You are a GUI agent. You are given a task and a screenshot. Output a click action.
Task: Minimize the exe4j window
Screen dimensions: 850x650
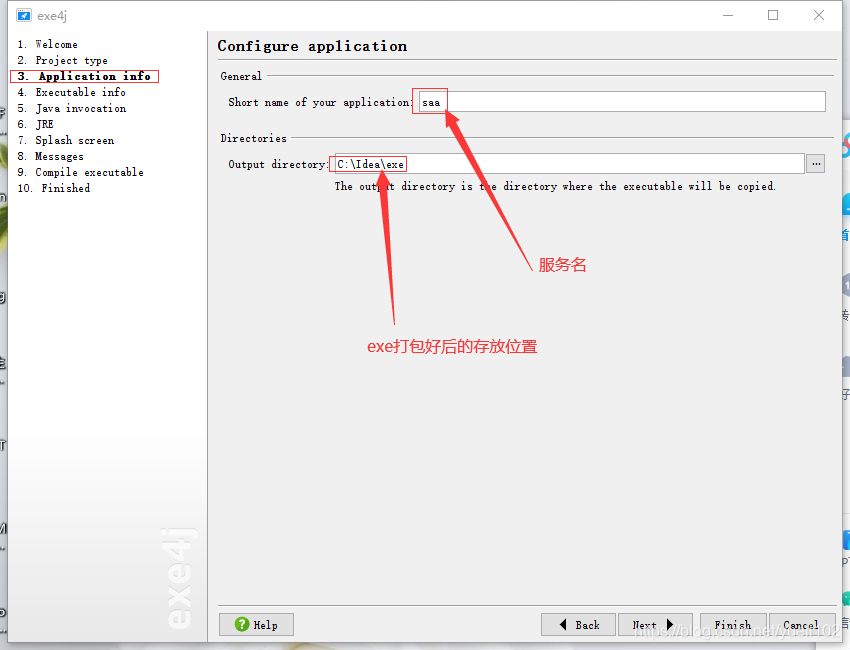coord(728,15)
